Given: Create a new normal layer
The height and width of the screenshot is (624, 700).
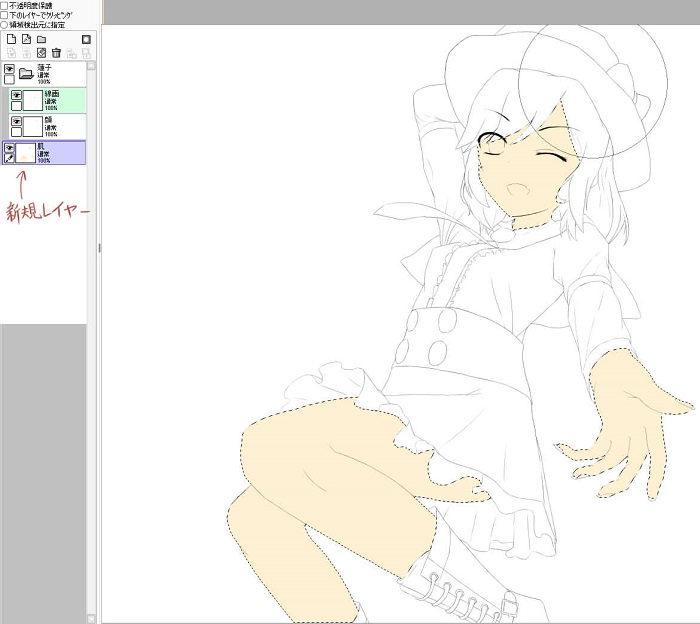Looking at the screenshot, I should (11, 39).
